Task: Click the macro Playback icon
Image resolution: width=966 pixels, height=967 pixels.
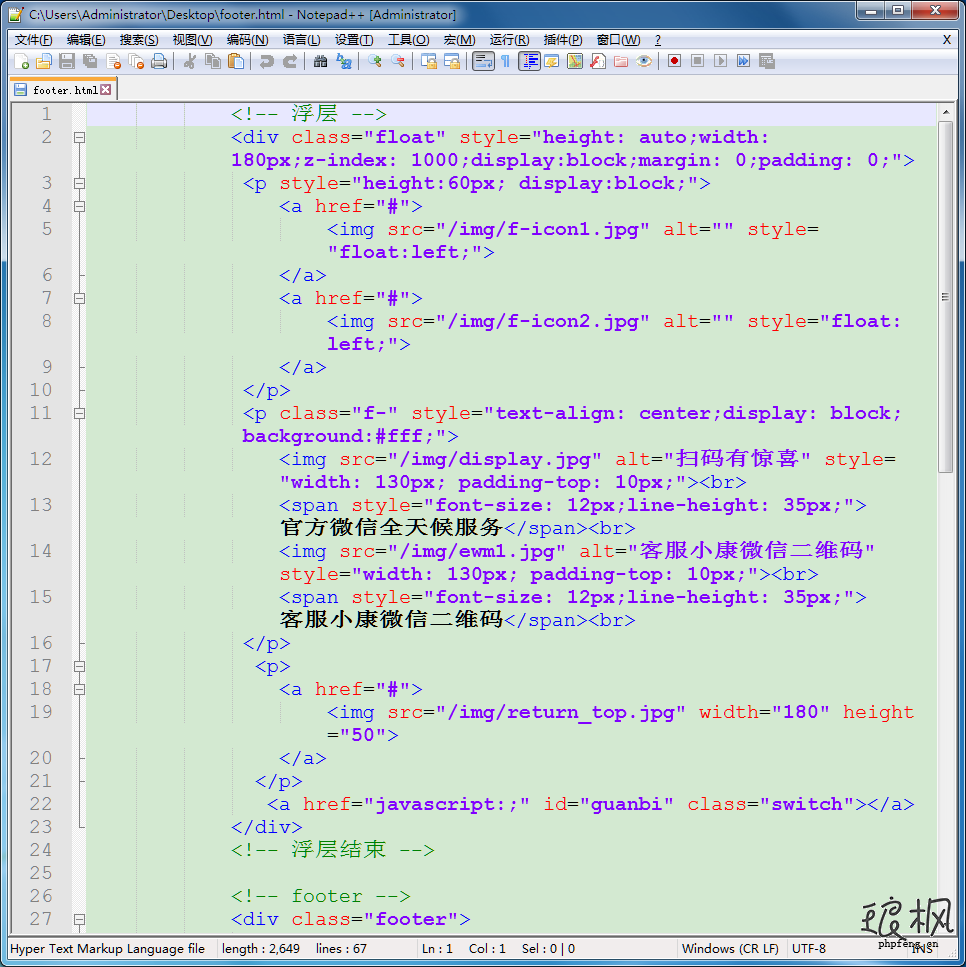Action: [720, 61]
